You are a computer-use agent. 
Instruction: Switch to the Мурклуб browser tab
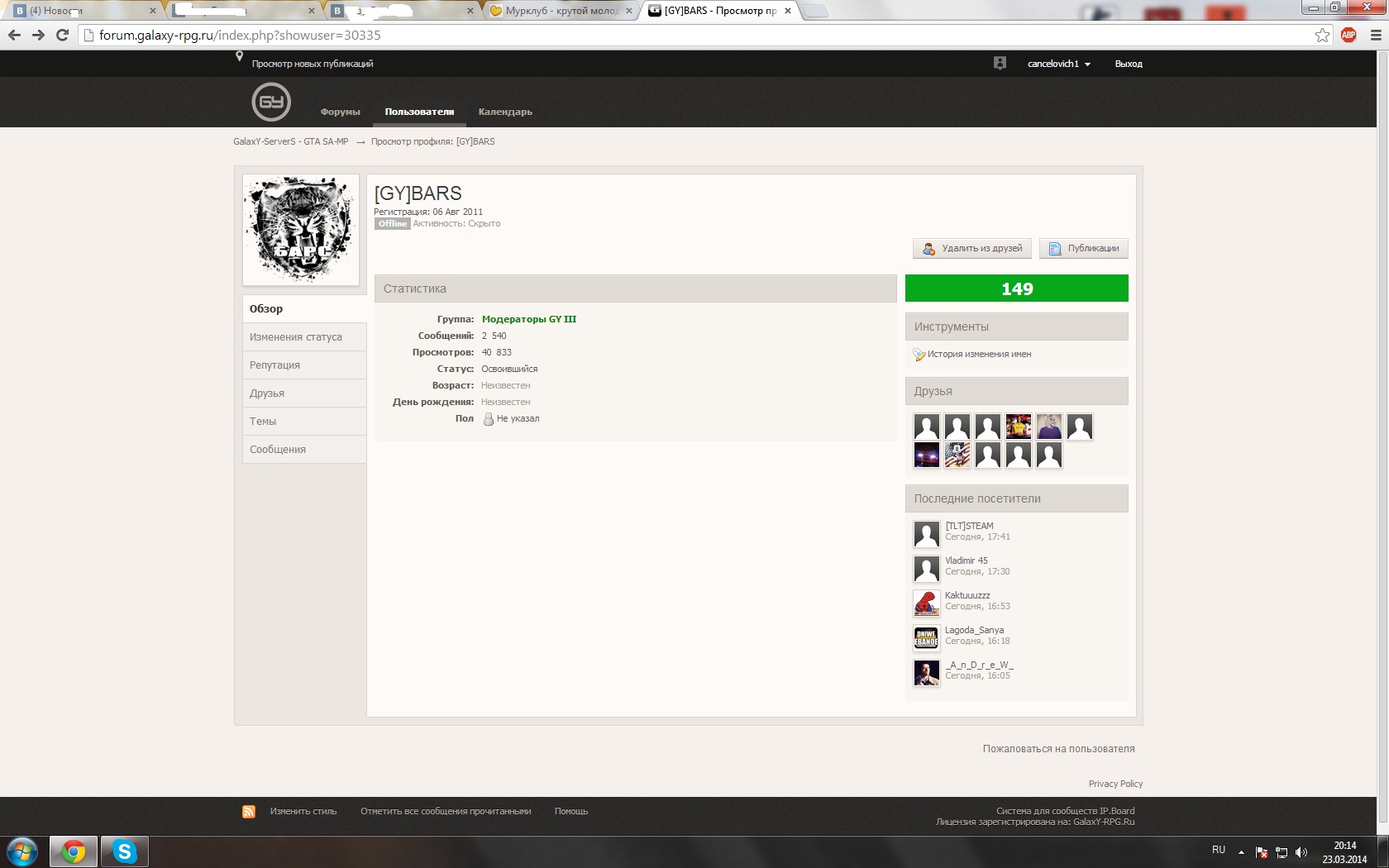[561, 11]
